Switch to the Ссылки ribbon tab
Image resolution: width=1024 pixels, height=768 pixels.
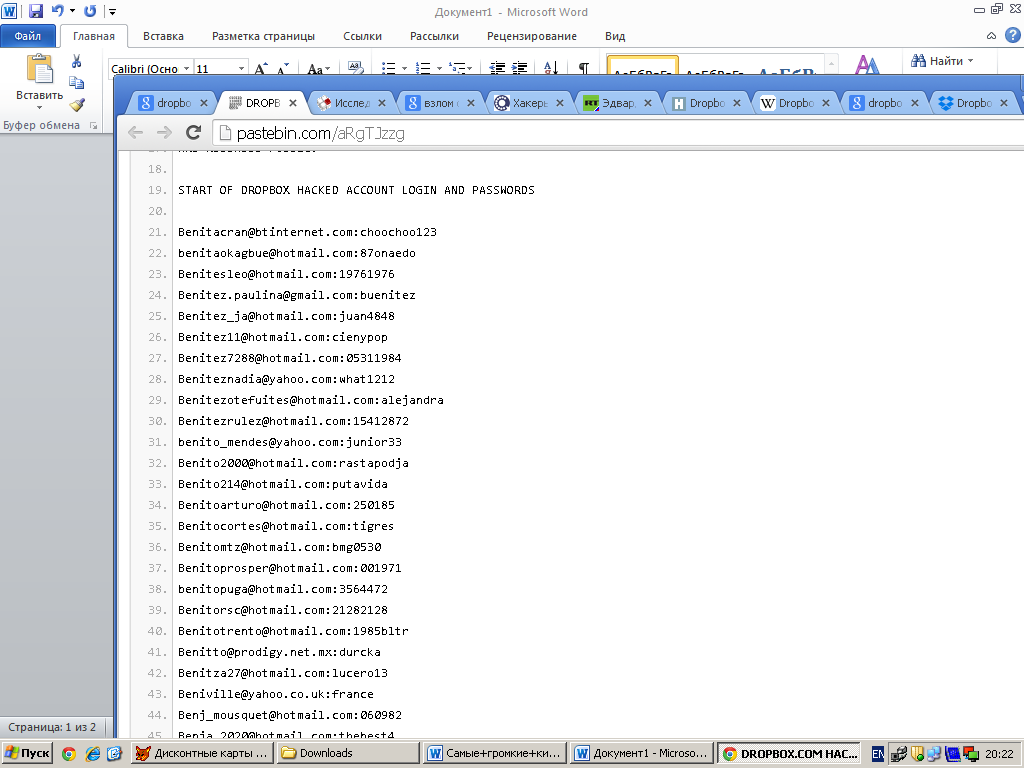coord(362,37)
